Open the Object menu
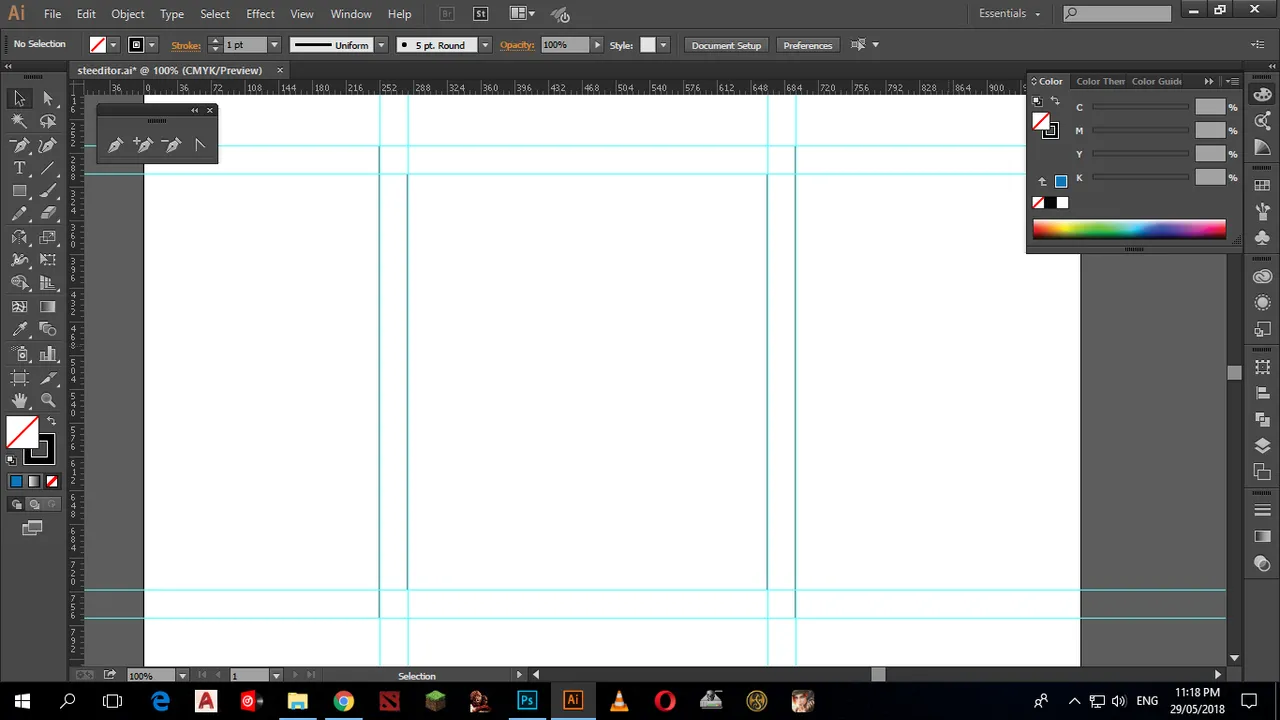 tap(128, 14)
